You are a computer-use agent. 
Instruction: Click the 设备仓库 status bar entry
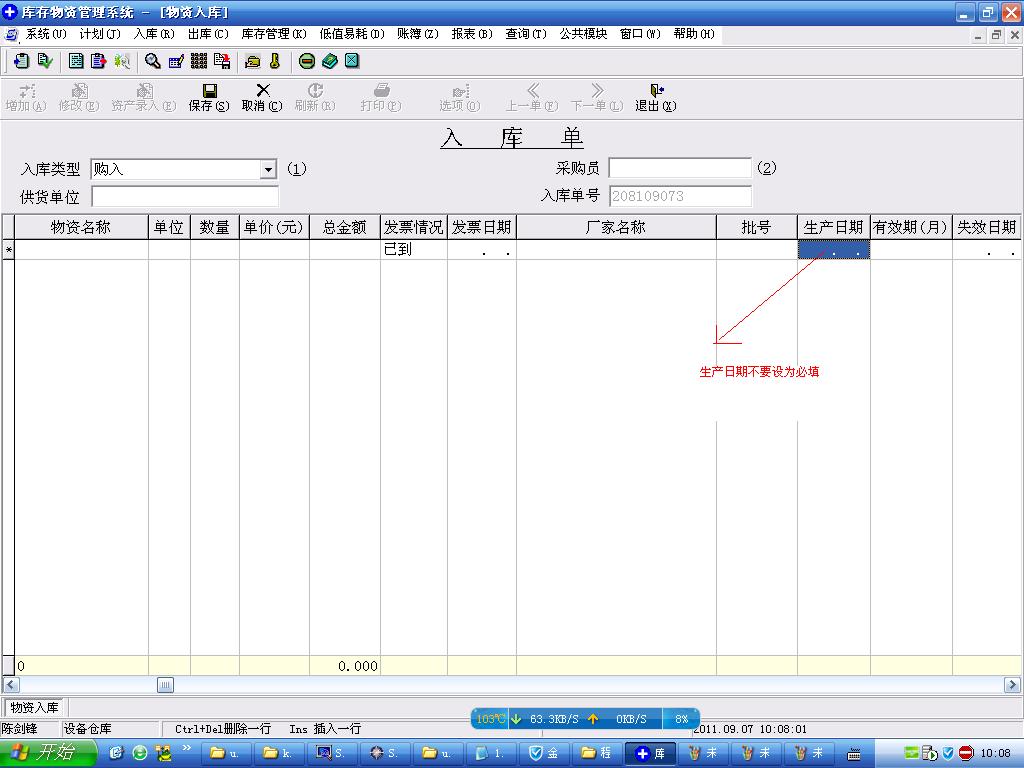point(88,729)
